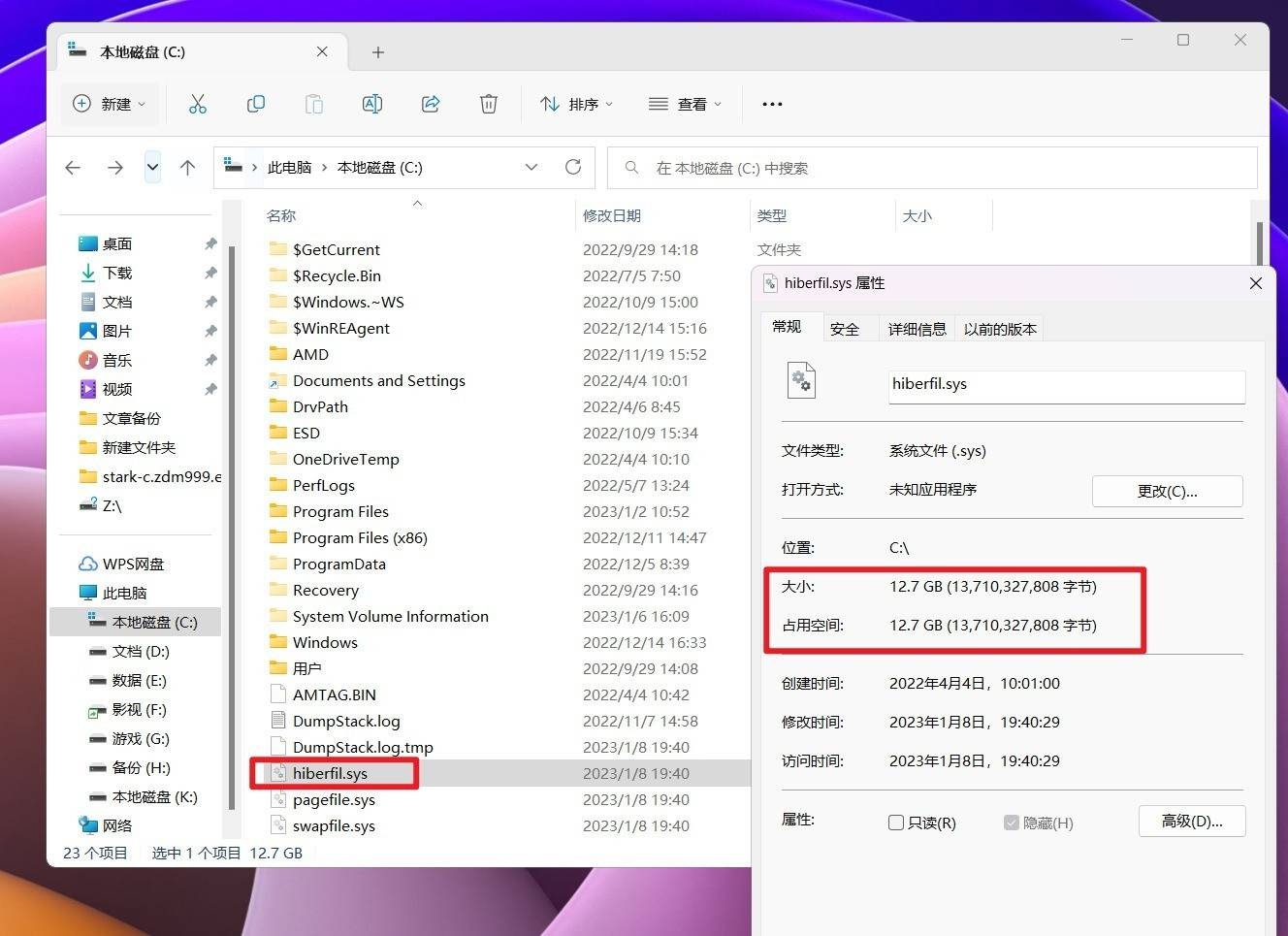Expand the address bar chevron
The image size is (1288, 936).
point(531,167)
